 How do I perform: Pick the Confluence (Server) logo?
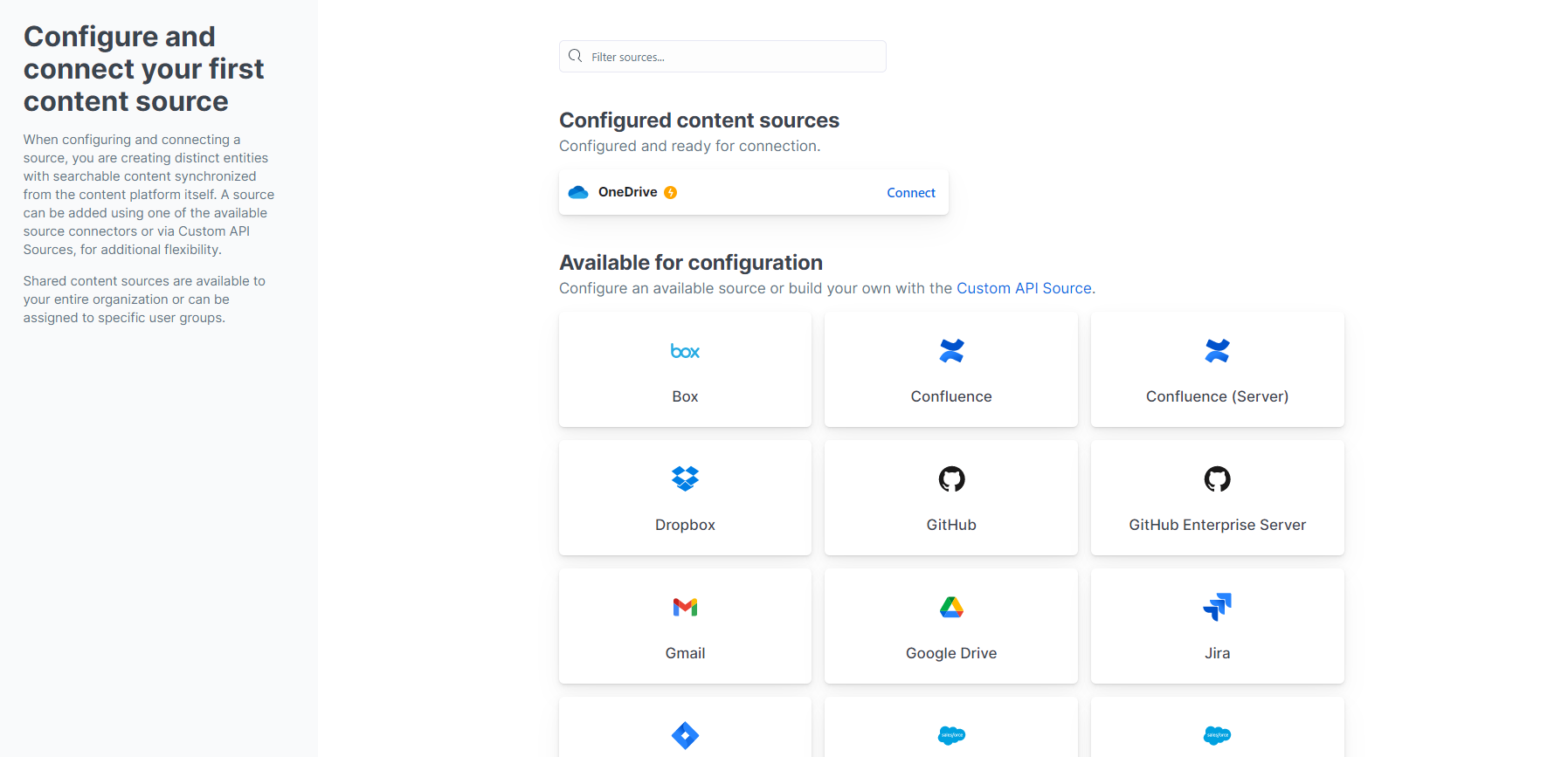click(x=1217, y=351)
